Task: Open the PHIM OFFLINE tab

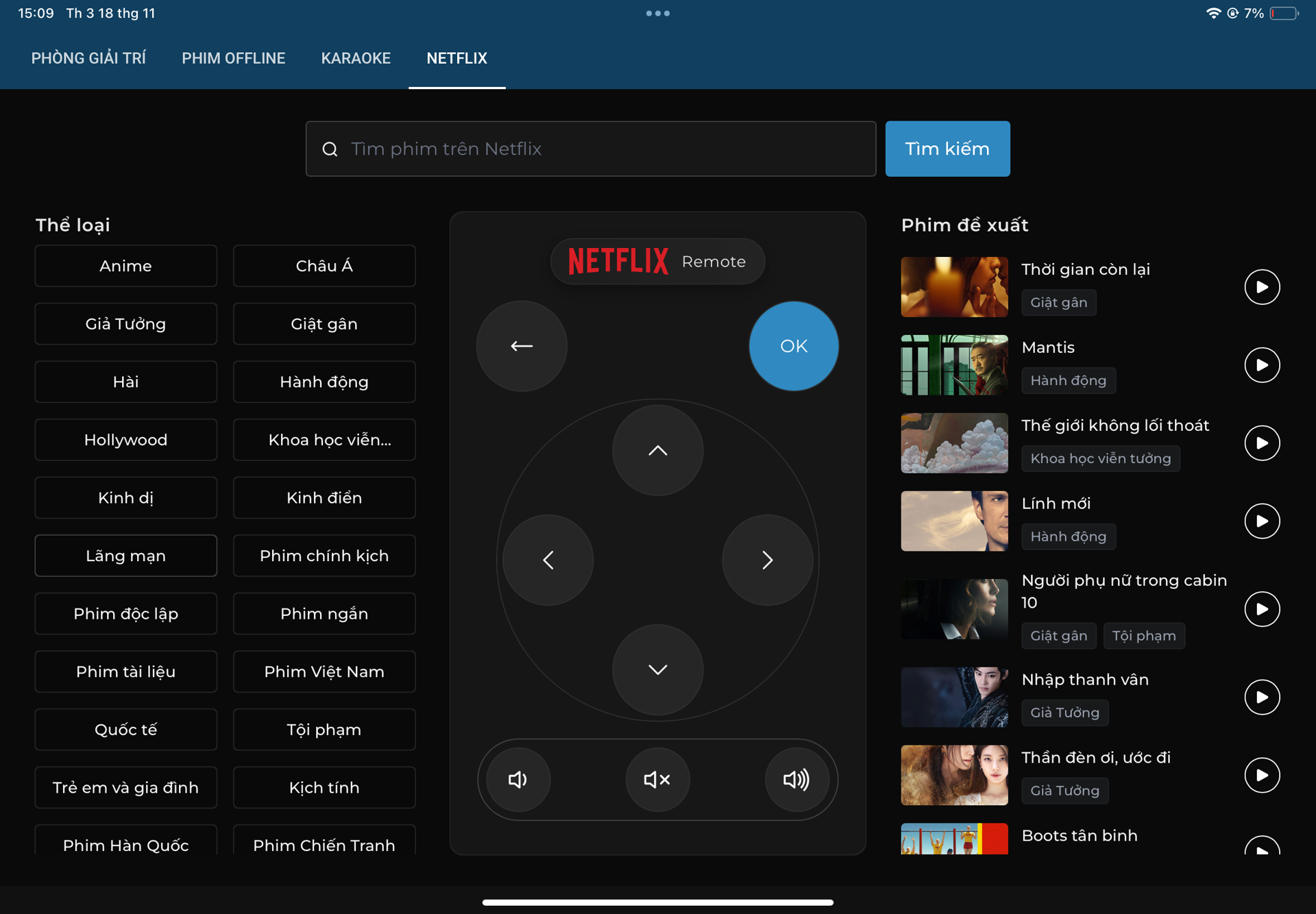Action: 233,58
